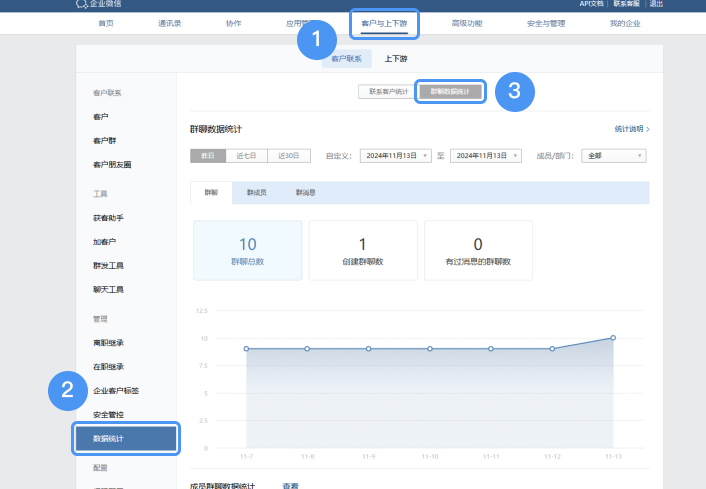Open the custom start date dropdown
This screenshot has height=489, width=706.
pos(395,156)
